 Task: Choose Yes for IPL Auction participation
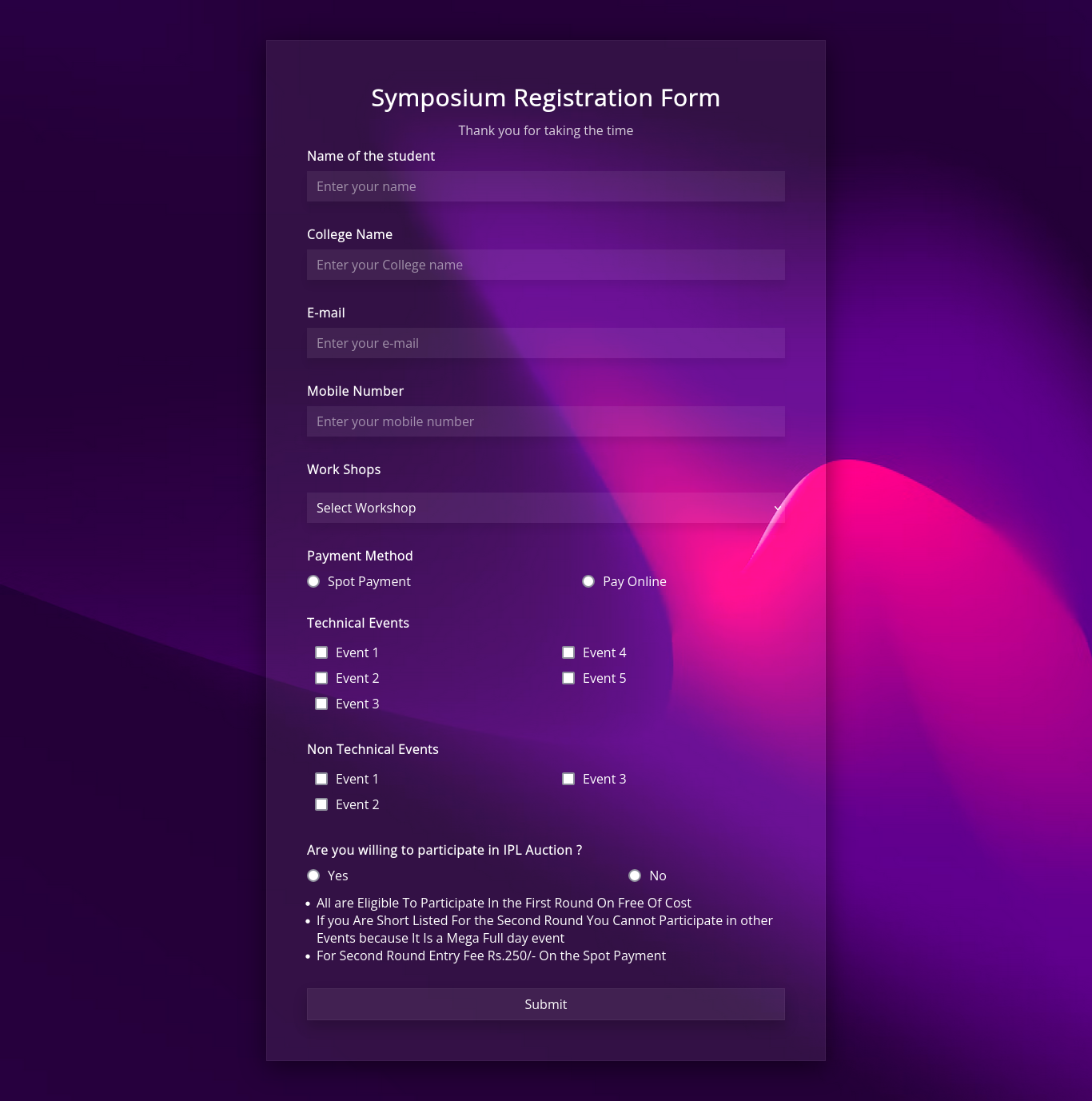(x=313, y=876)
